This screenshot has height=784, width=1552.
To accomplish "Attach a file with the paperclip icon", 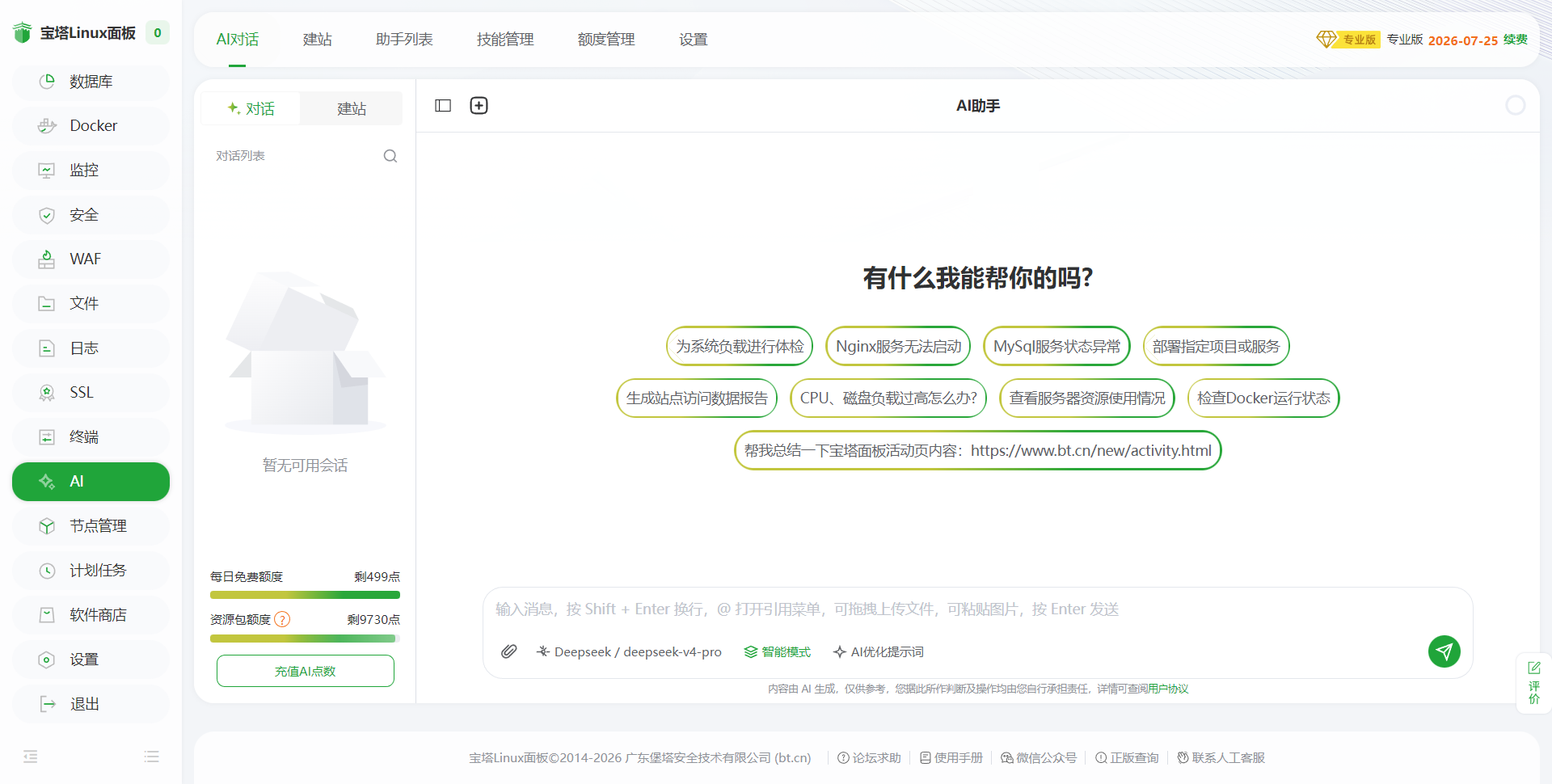I will (508, 651).
